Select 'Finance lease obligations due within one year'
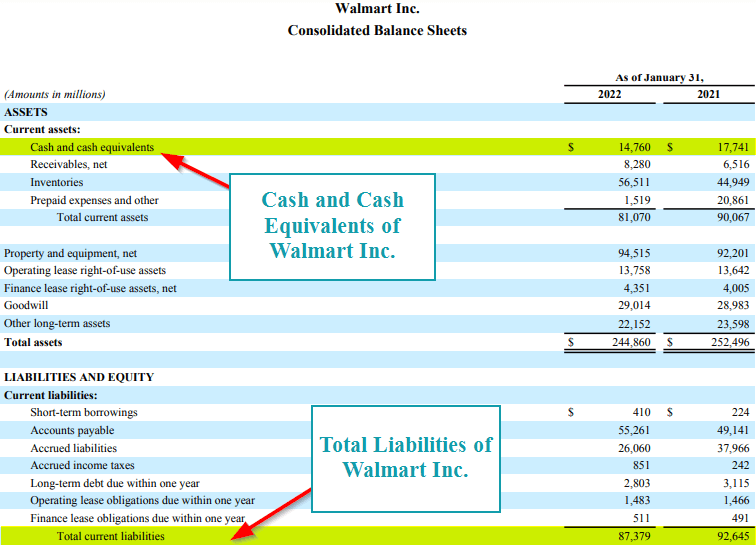The height and width of the screenshot is (545, 756). (138, 518)
